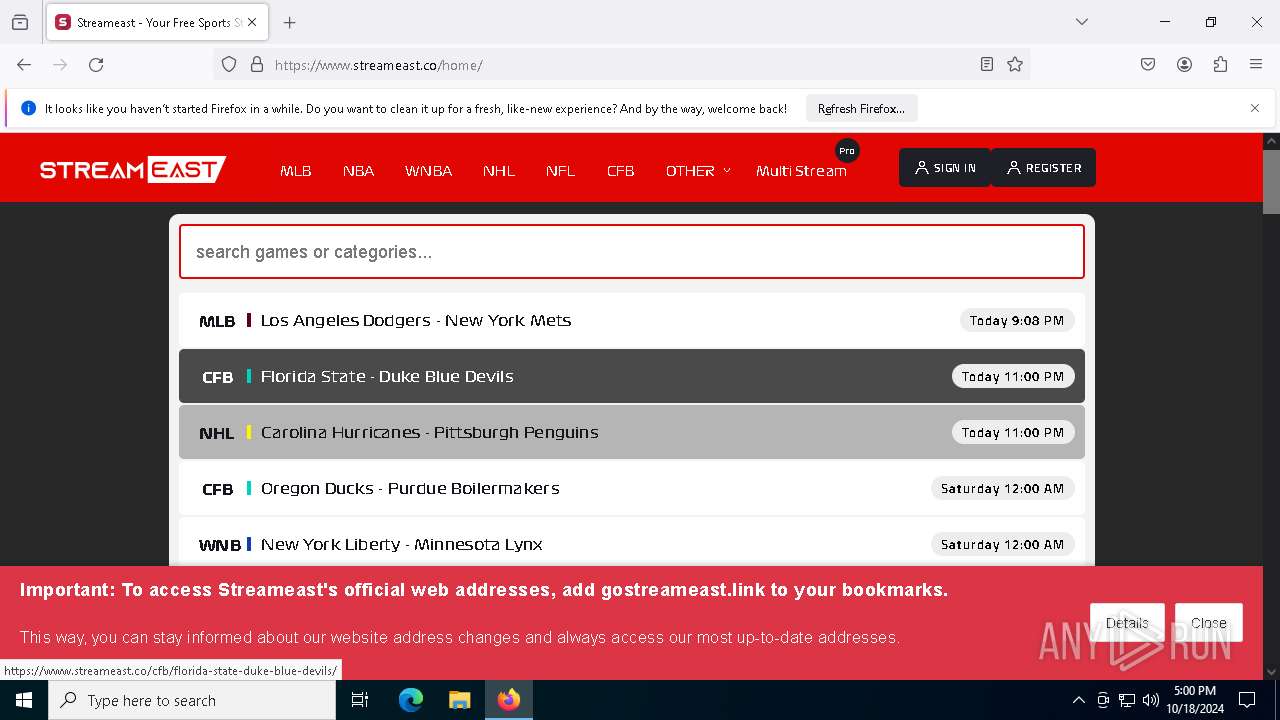Expand the OTHER dropdown menu
Image resolution: width=1280 pixels, height=720 pixels.
pos(698,171)
